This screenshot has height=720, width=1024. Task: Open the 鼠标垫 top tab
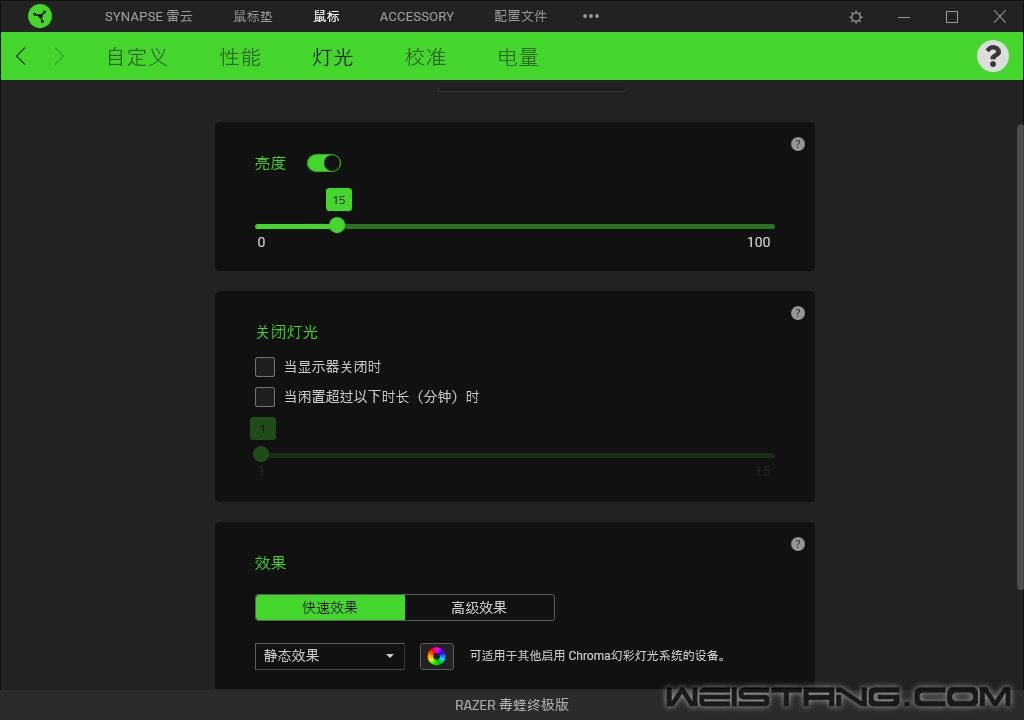pyautogui.click(x=253, y=16)
